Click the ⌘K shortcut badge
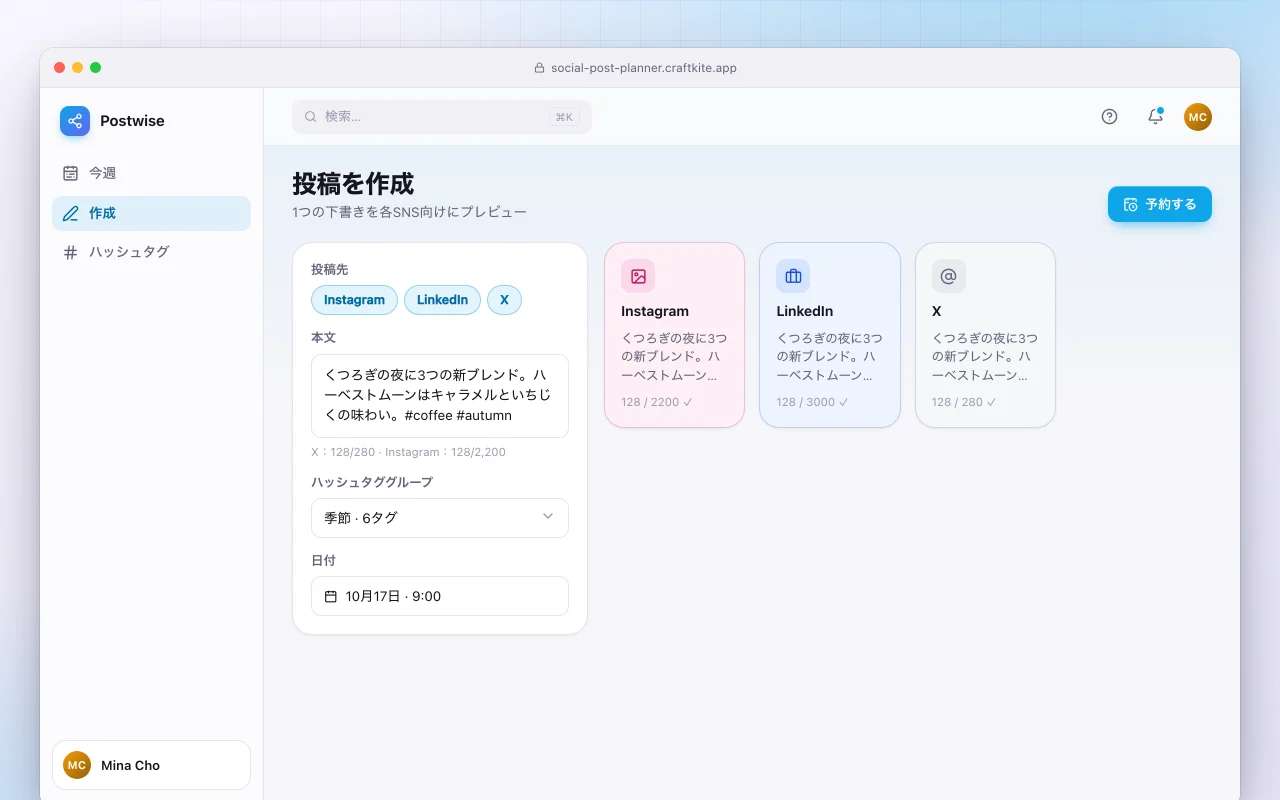The height and width of the screenshot is (800, 1280). 564,117
